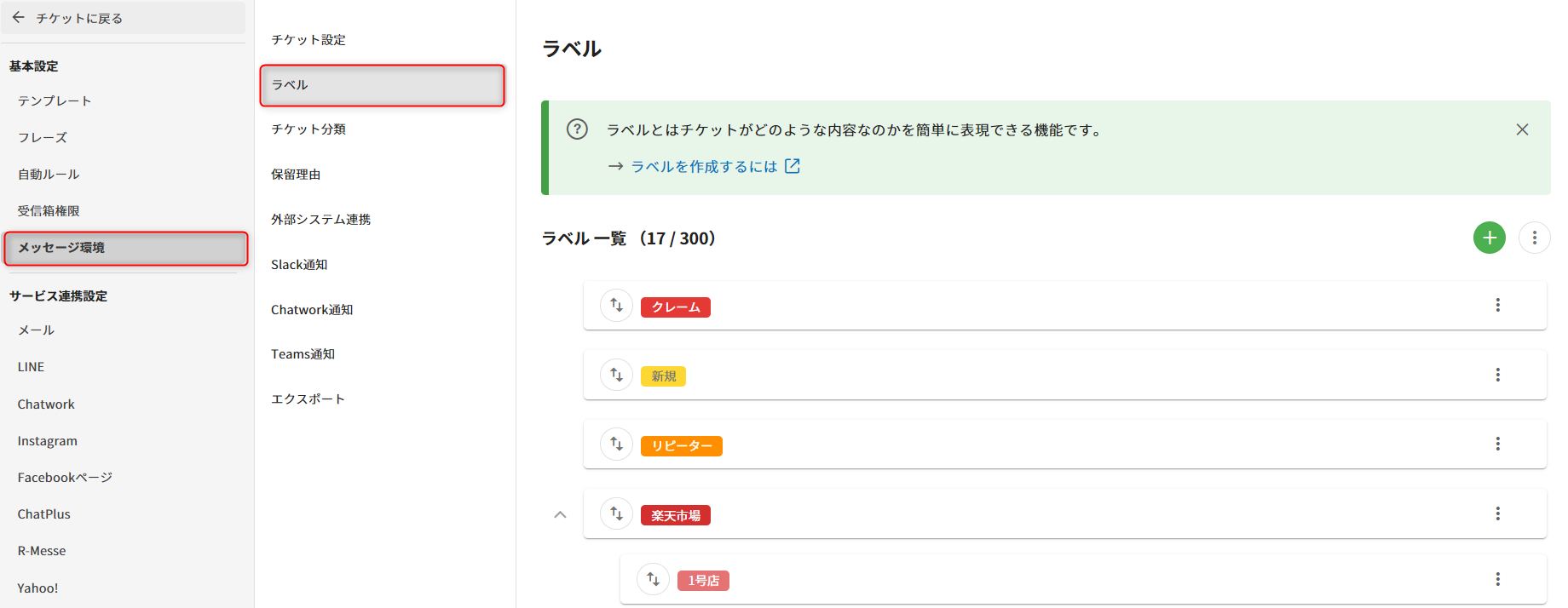Viewport: 1568px width, 608px height.
Task: Open Slack通知 settings
Action: [299, 265]
